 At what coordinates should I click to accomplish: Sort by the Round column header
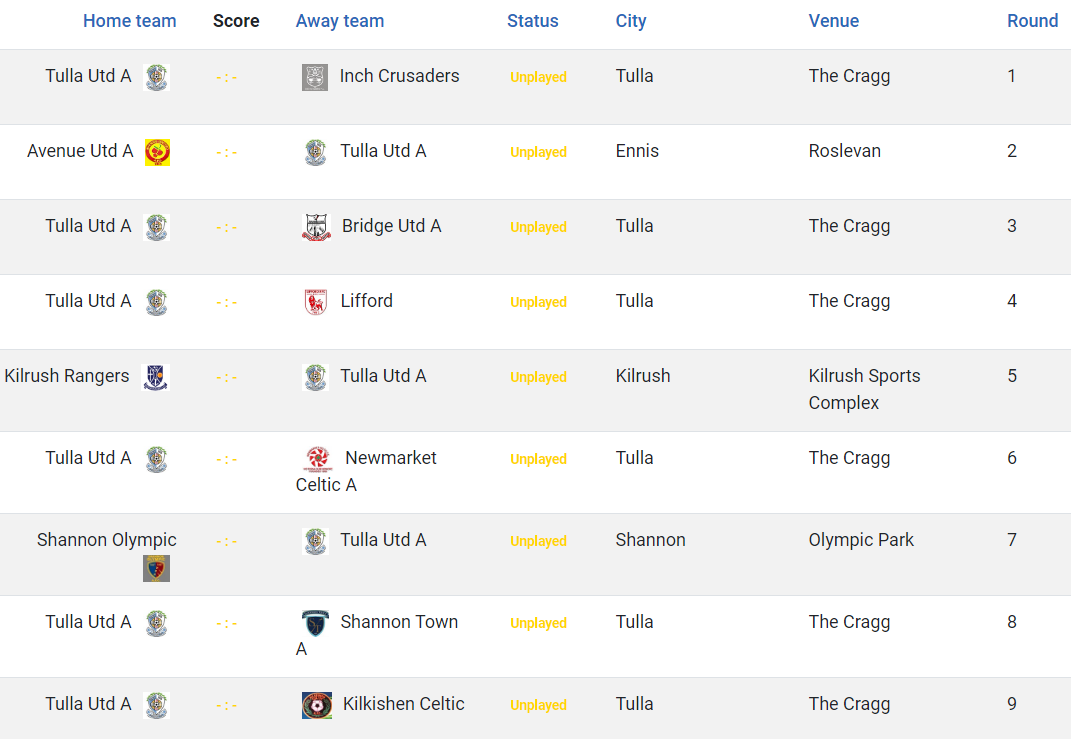[1032, 21]
